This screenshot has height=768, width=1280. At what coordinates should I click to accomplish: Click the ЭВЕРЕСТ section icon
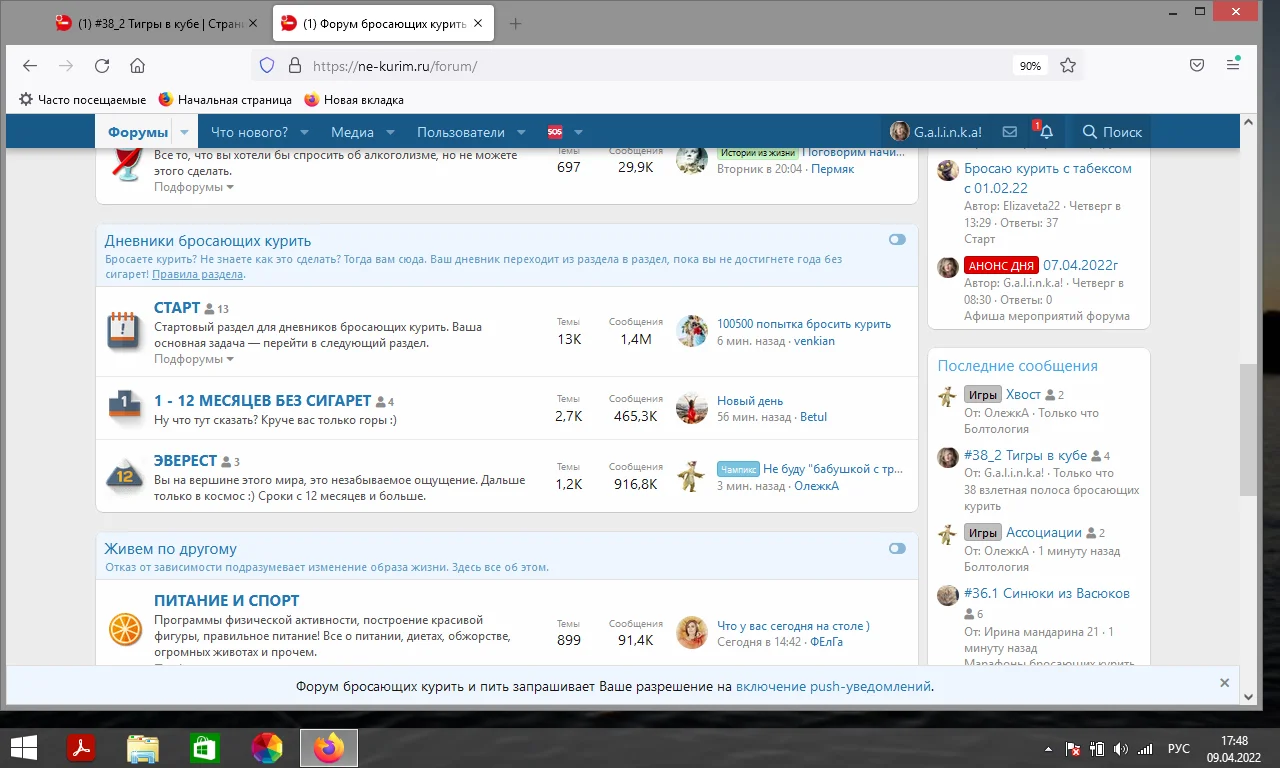[x=125, y=476]
